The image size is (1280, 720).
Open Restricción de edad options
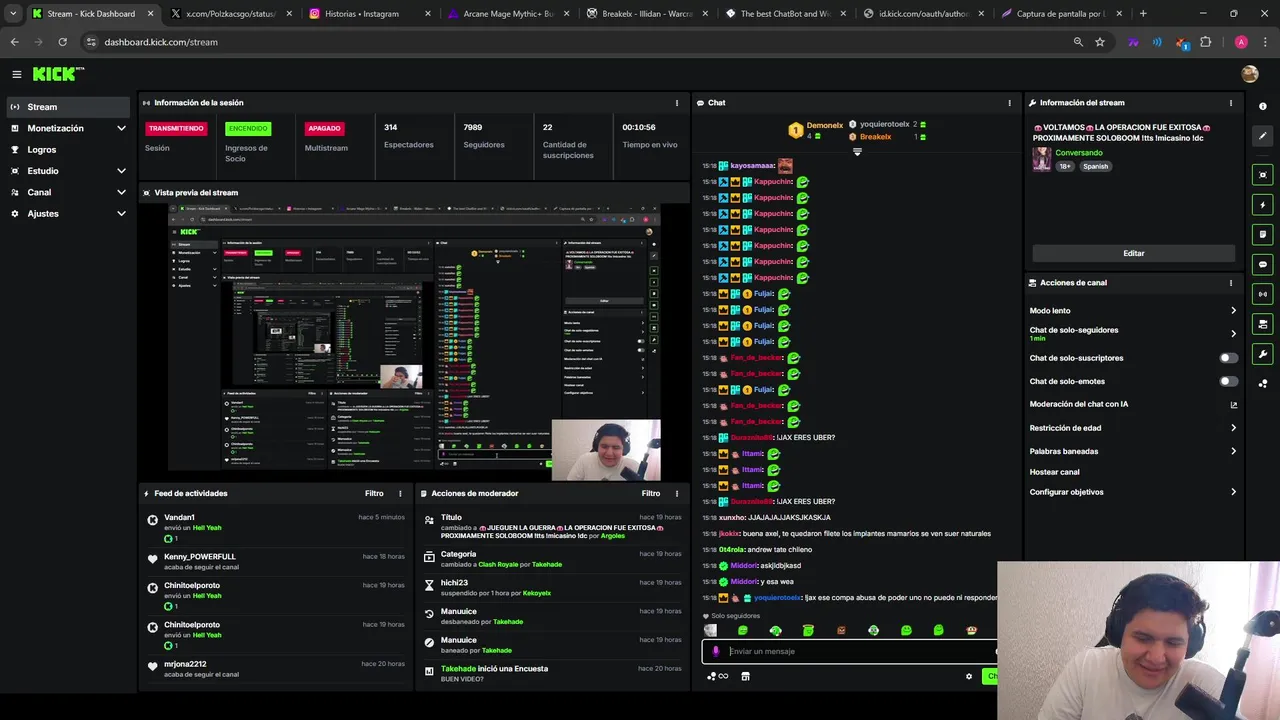pos(1134,428)
